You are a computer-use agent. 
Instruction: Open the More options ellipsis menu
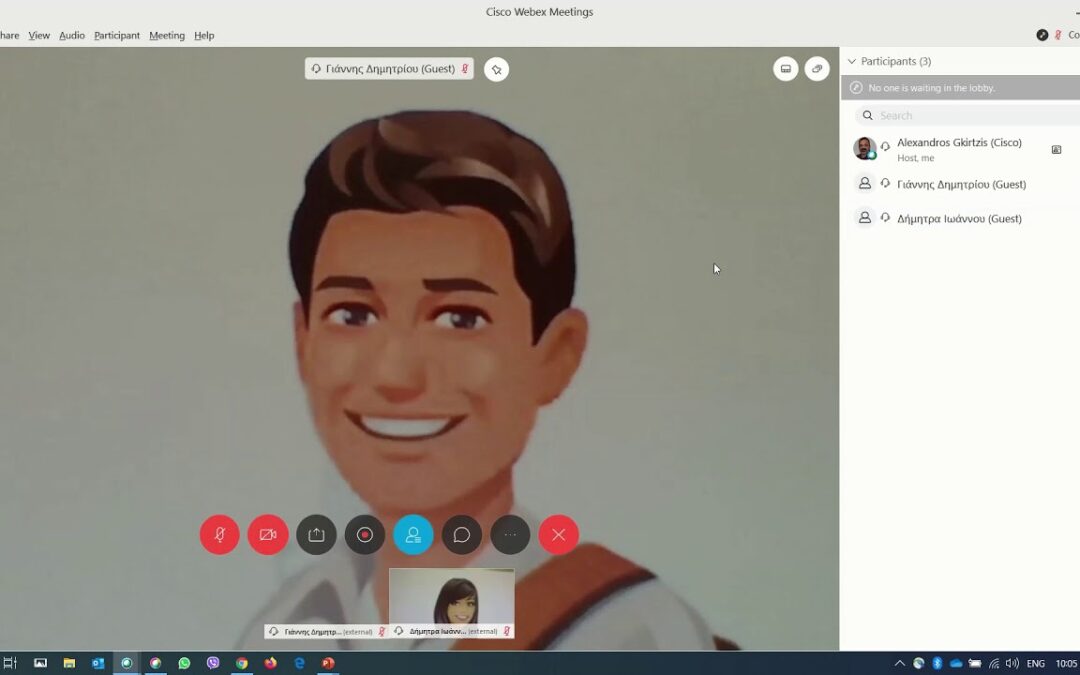click(x=510, y=535)
